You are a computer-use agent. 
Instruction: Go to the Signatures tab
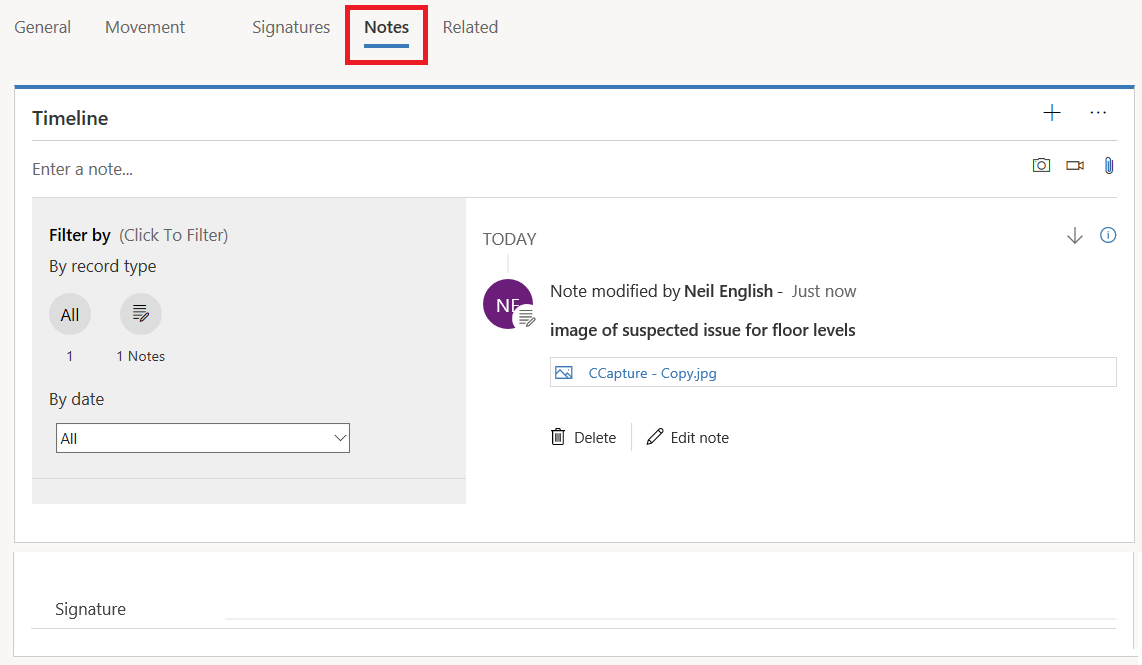[291, 27]
